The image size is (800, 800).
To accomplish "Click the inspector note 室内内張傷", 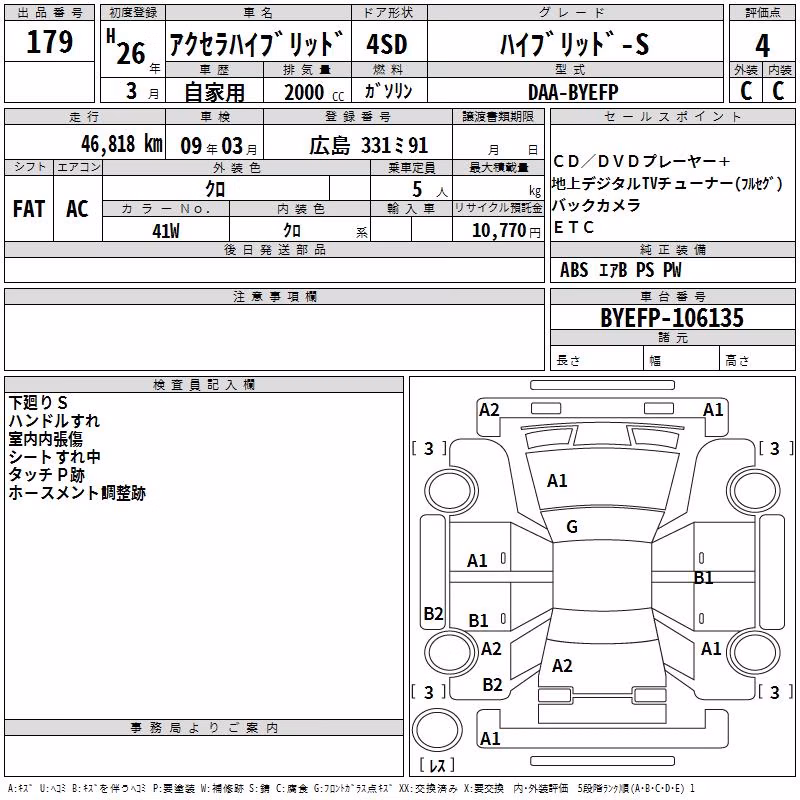I will [x=45, y=439].
